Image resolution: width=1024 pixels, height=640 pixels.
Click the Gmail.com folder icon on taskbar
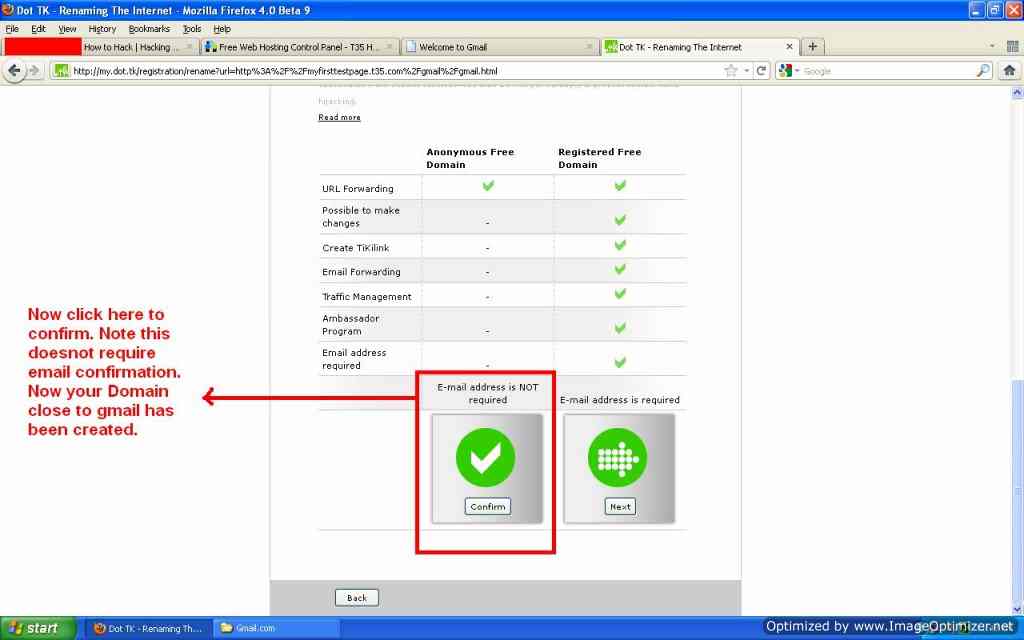click(x=227, y=628)
